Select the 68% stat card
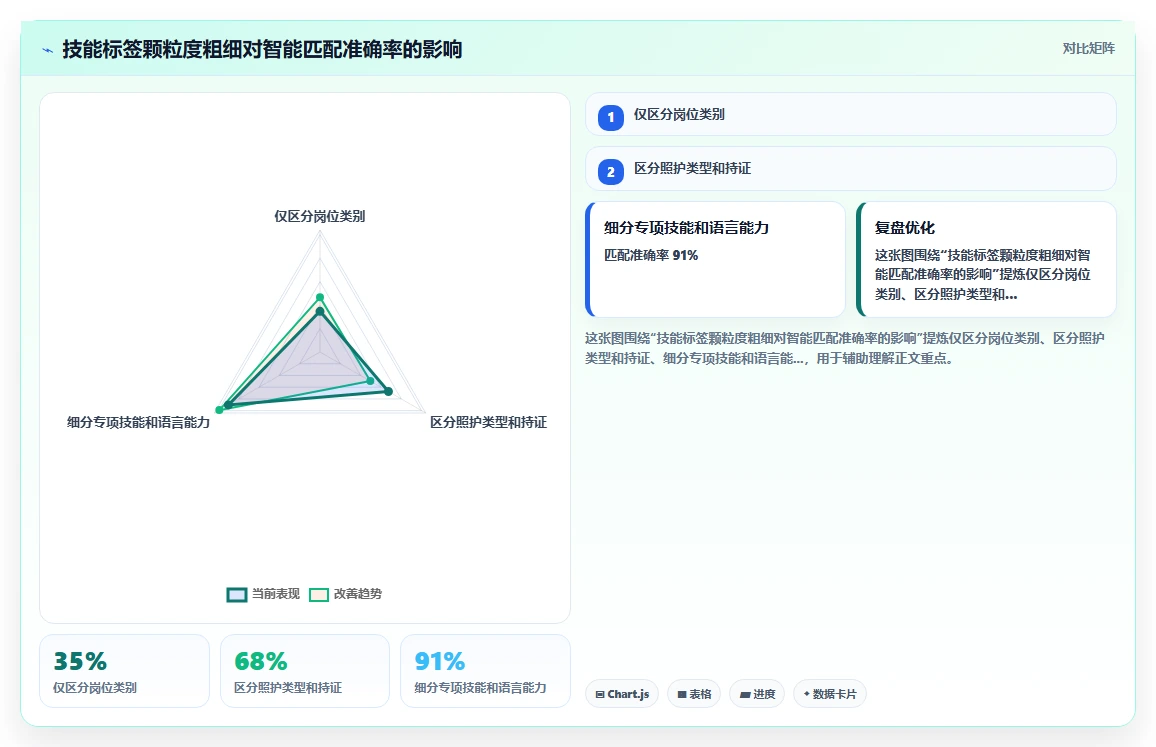 (305, 671)
